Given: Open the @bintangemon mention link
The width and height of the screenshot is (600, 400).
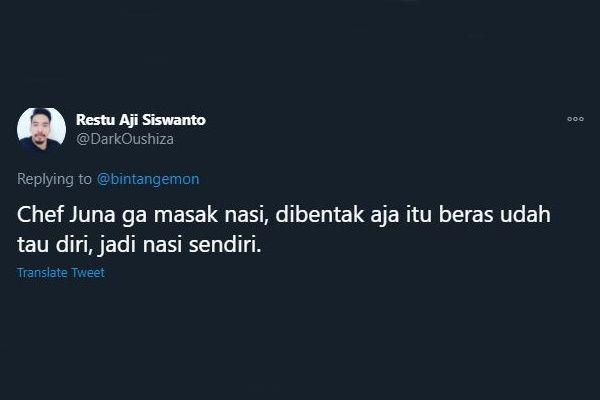Looking at the screenshot, I should (148, 179).
